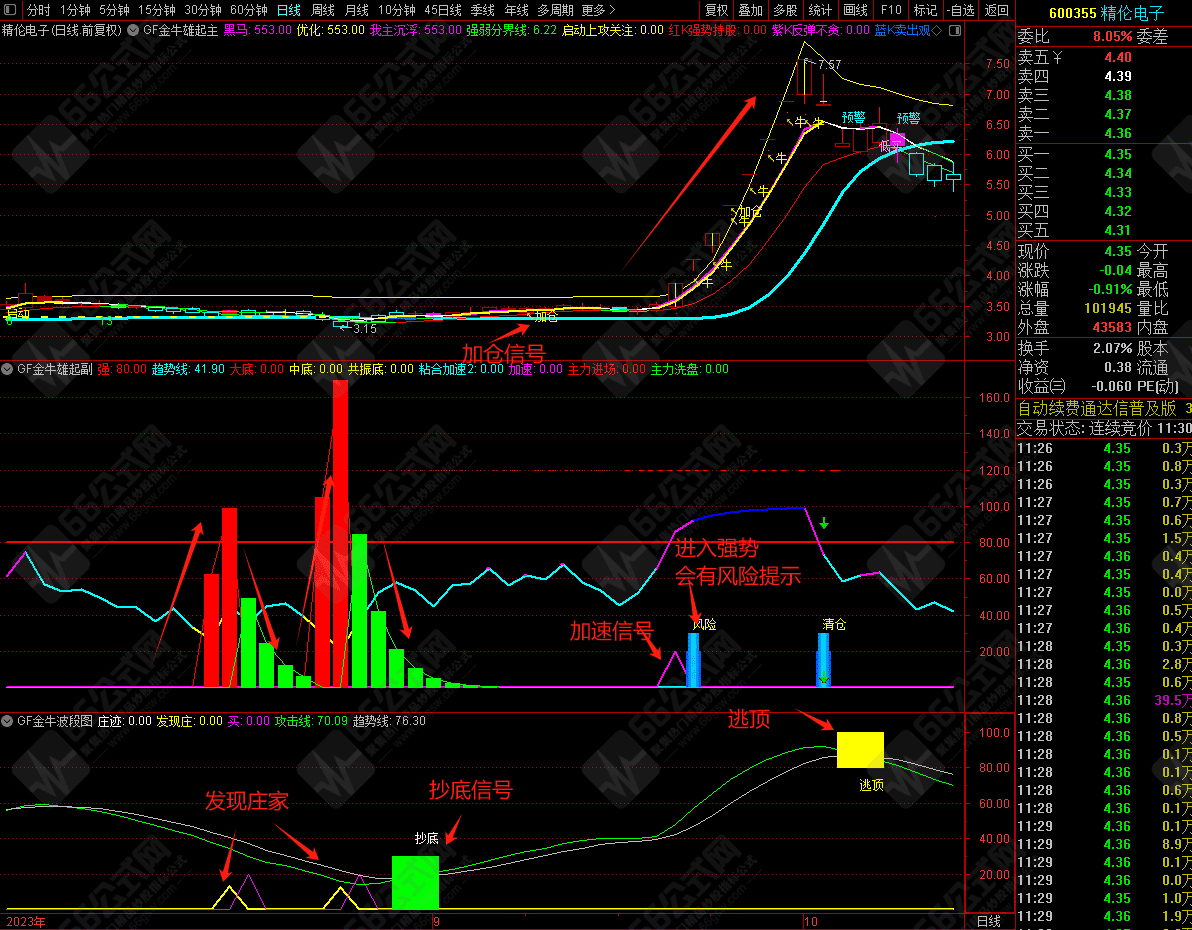Open the 多周期 multi-period view
Image resolution: width=1192 pixels, height=930 pixels.
[556, 10]
